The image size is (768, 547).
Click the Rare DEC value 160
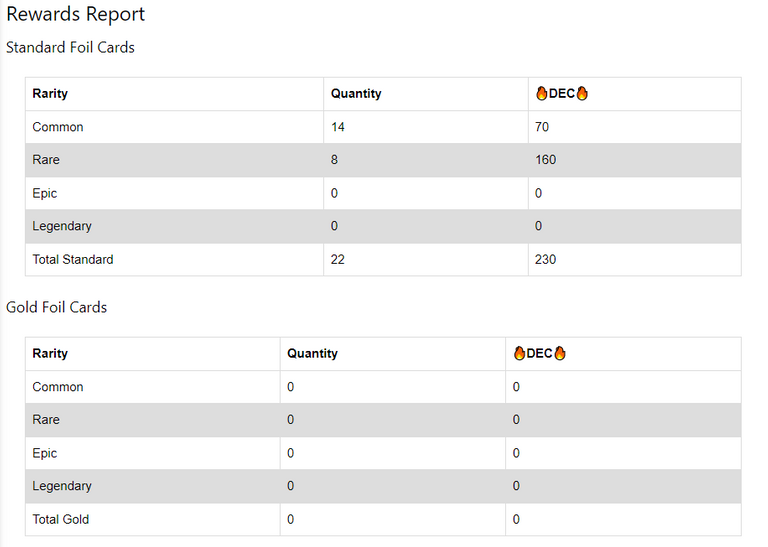(545, 160)
